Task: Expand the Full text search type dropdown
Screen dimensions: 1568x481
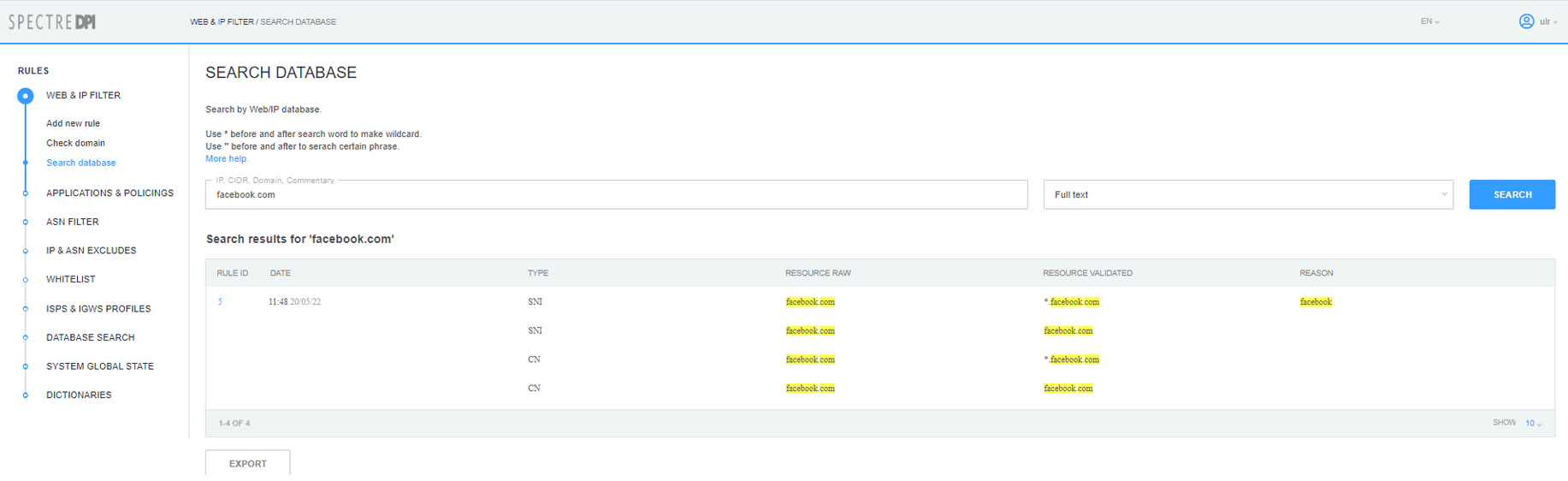Action: pyautogui.click(x=1247, y=195)
